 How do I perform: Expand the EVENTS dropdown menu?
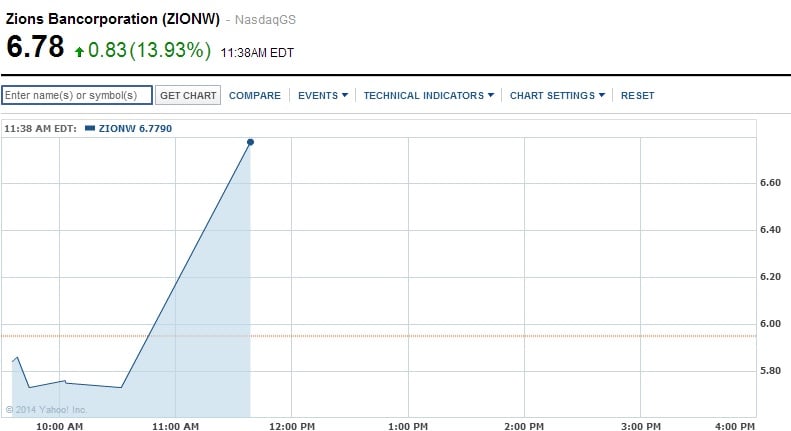click(x=323, y=96)
